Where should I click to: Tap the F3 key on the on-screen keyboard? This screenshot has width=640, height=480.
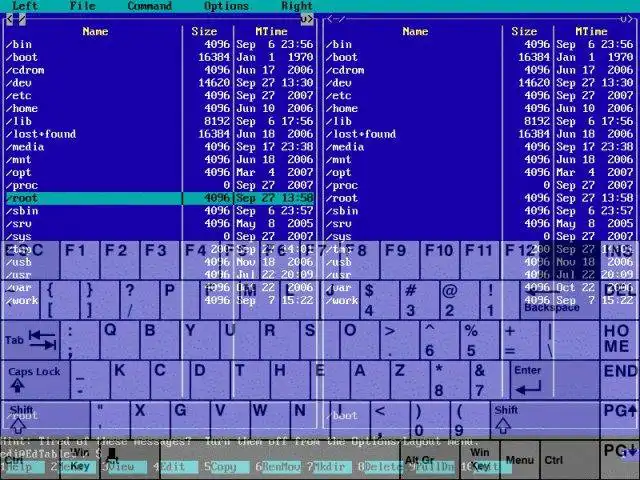[160, 260]
